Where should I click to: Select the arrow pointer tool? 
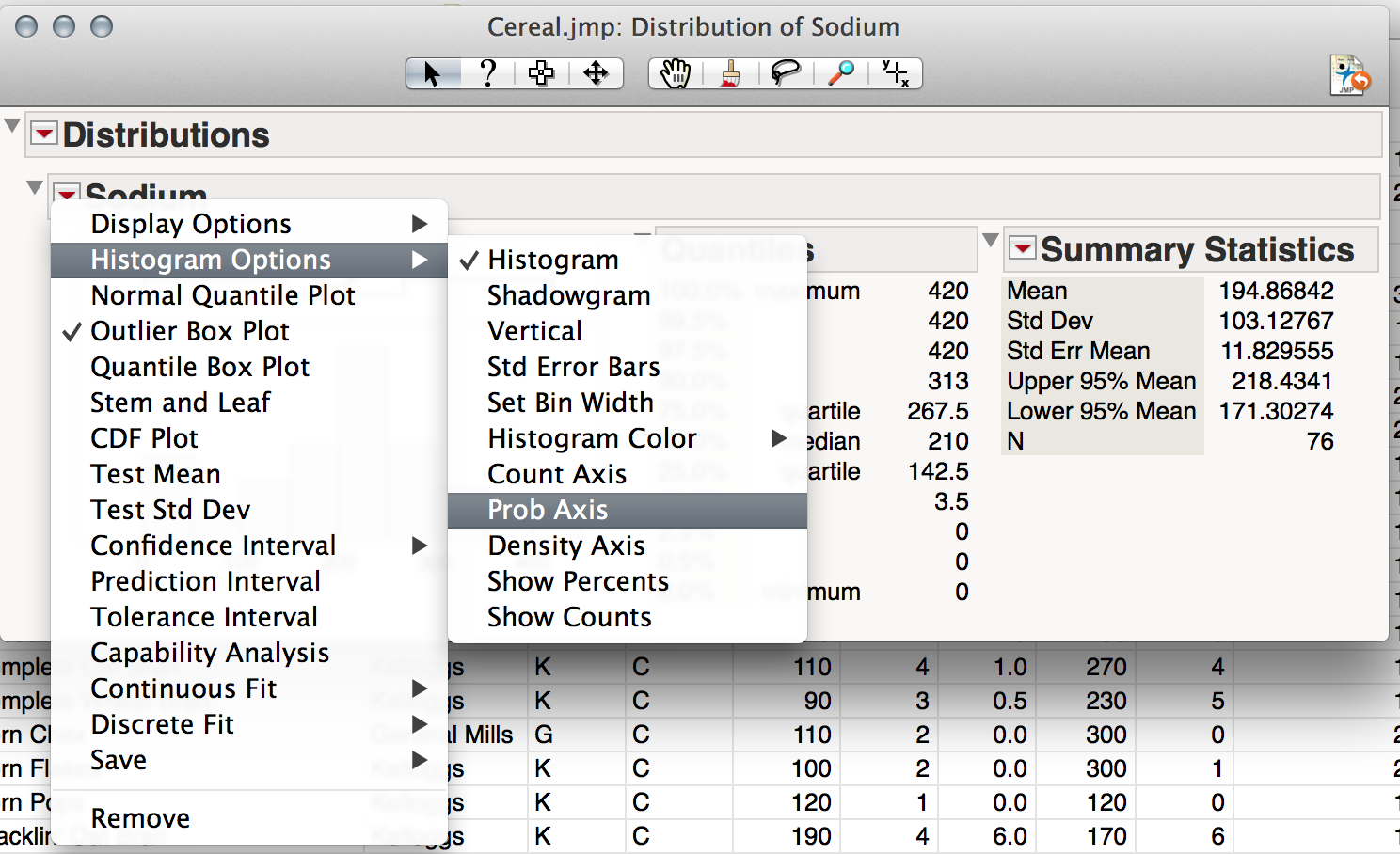(432, 73)
